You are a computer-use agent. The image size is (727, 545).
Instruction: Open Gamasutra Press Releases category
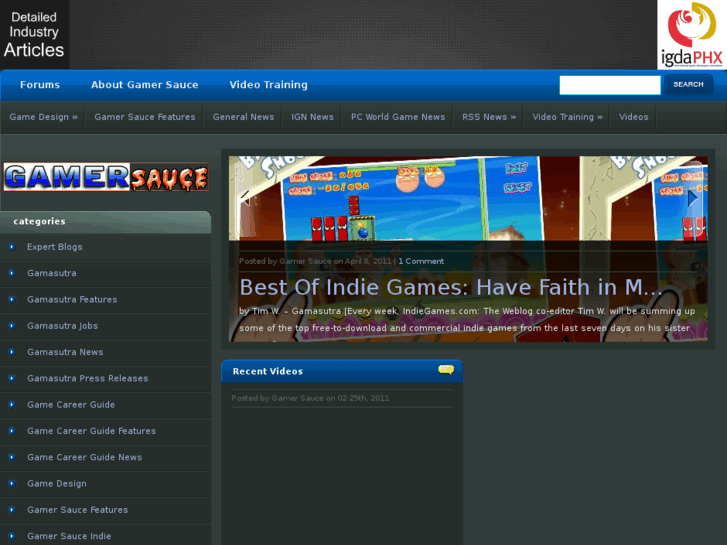(x=88, y=378)
